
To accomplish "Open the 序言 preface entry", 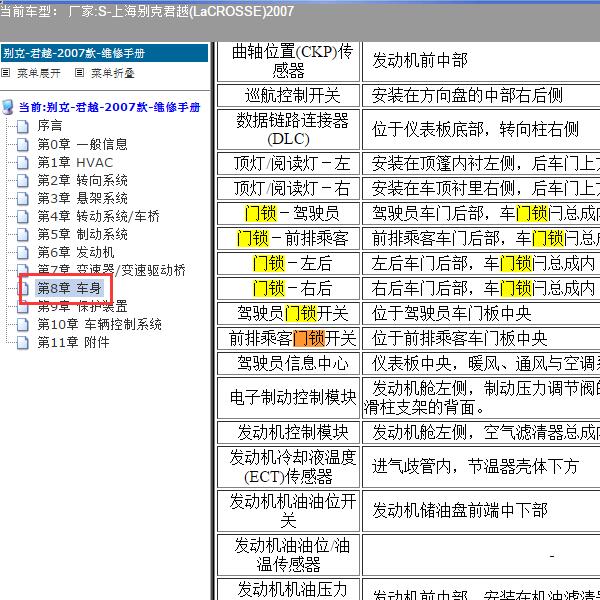I will 50,126.
